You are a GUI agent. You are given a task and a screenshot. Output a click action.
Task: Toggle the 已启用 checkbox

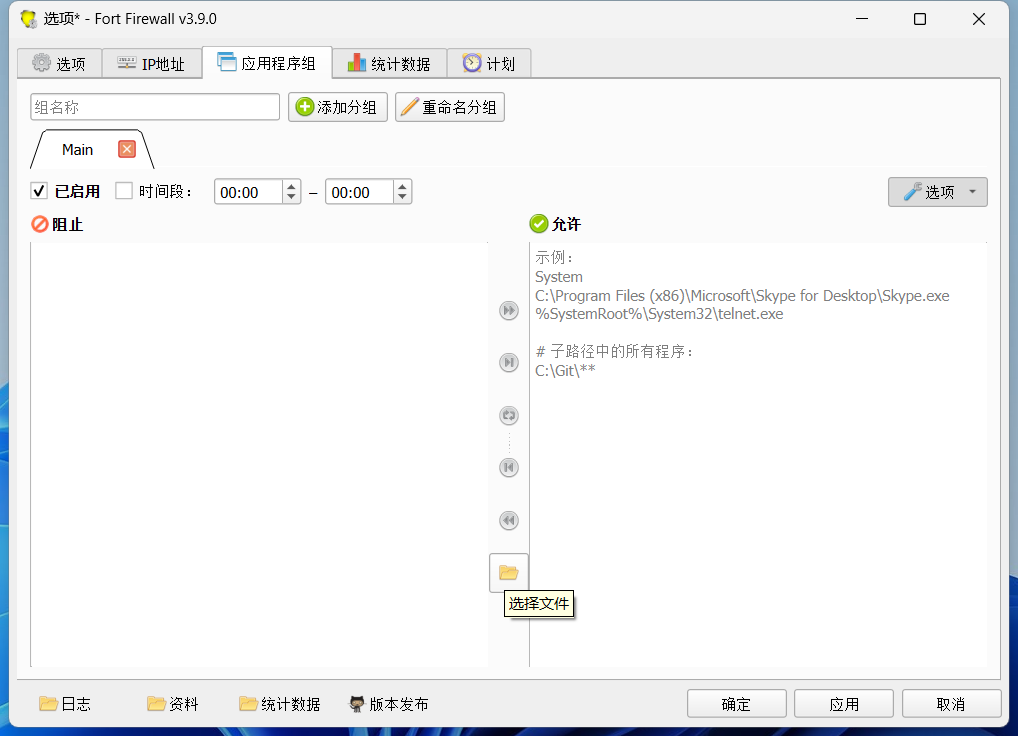coord(39,191)
